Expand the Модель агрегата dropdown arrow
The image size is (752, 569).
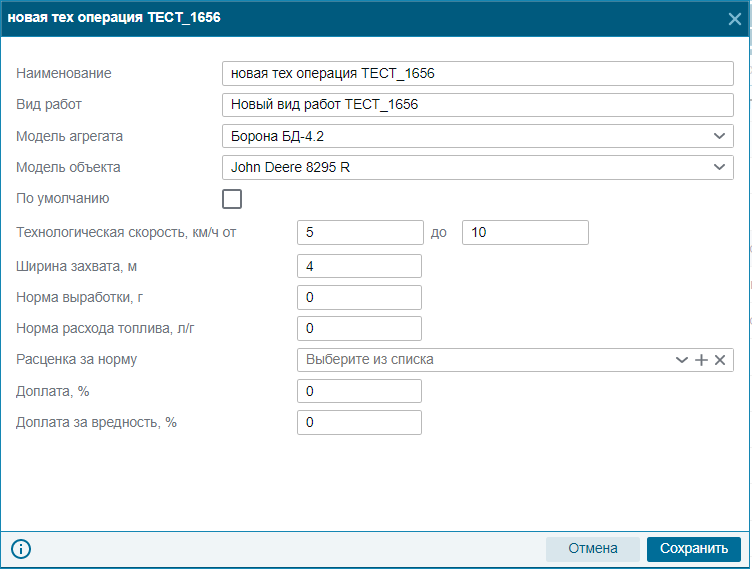tap(719, 136)
